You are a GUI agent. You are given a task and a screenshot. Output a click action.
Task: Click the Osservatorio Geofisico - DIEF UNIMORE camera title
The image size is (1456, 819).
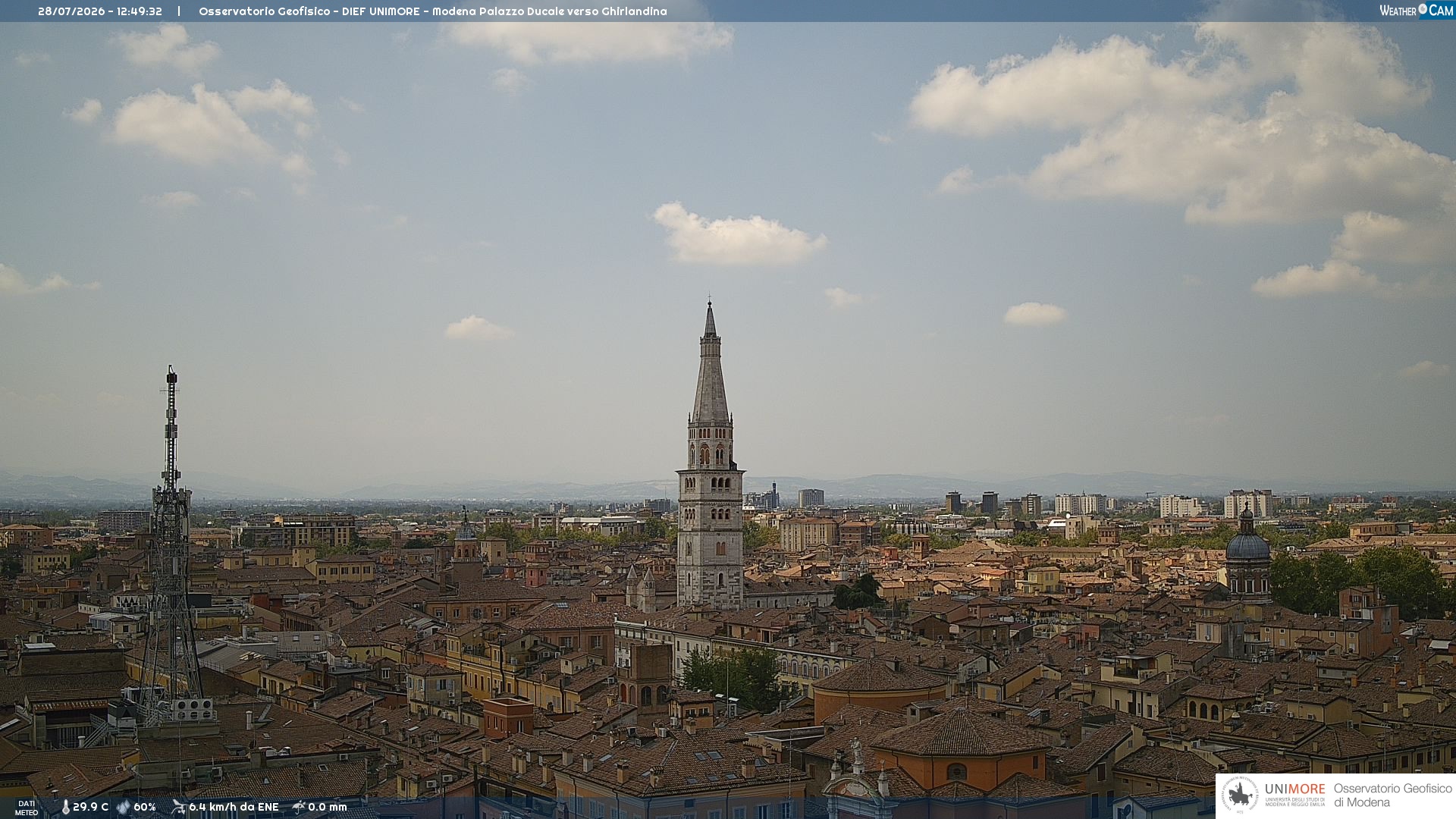coord(433,11)
